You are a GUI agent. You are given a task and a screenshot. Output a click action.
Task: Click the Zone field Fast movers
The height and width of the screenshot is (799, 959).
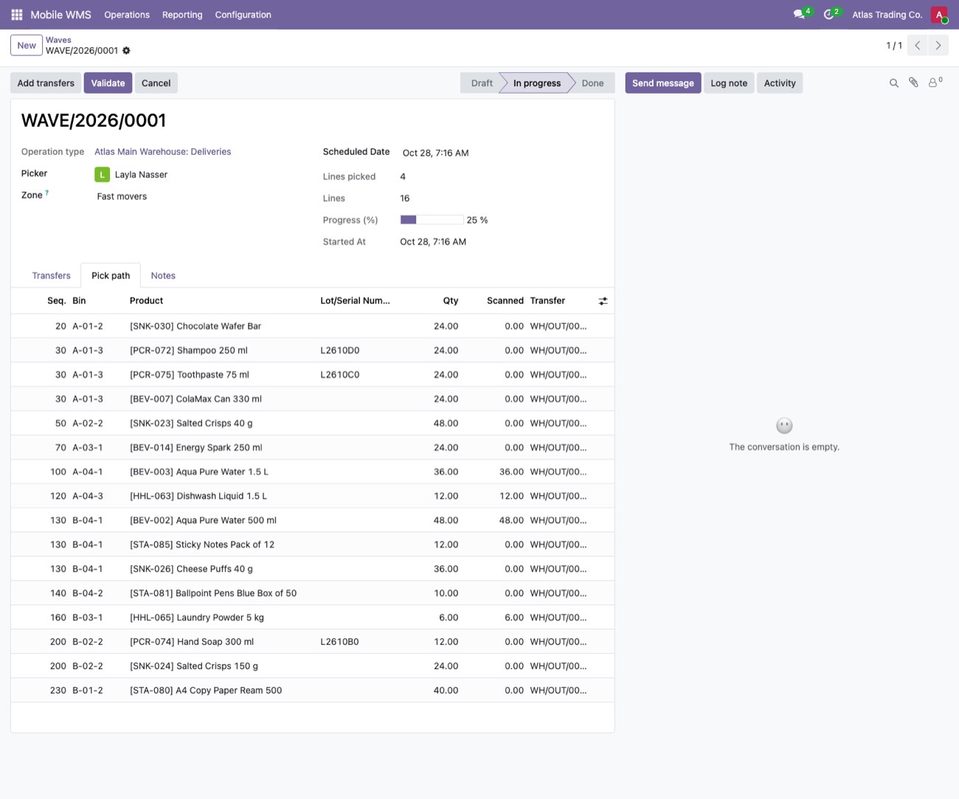(122, 196)
